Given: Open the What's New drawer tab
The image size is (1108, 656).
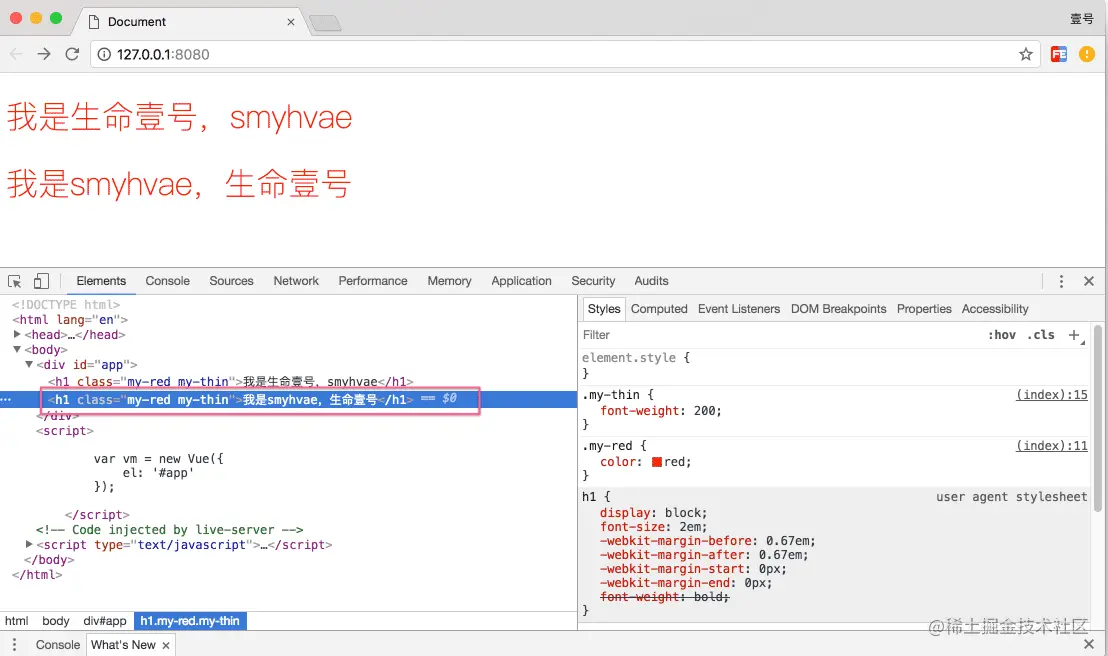Looking at the screenshot, I should tap(124, 645).
